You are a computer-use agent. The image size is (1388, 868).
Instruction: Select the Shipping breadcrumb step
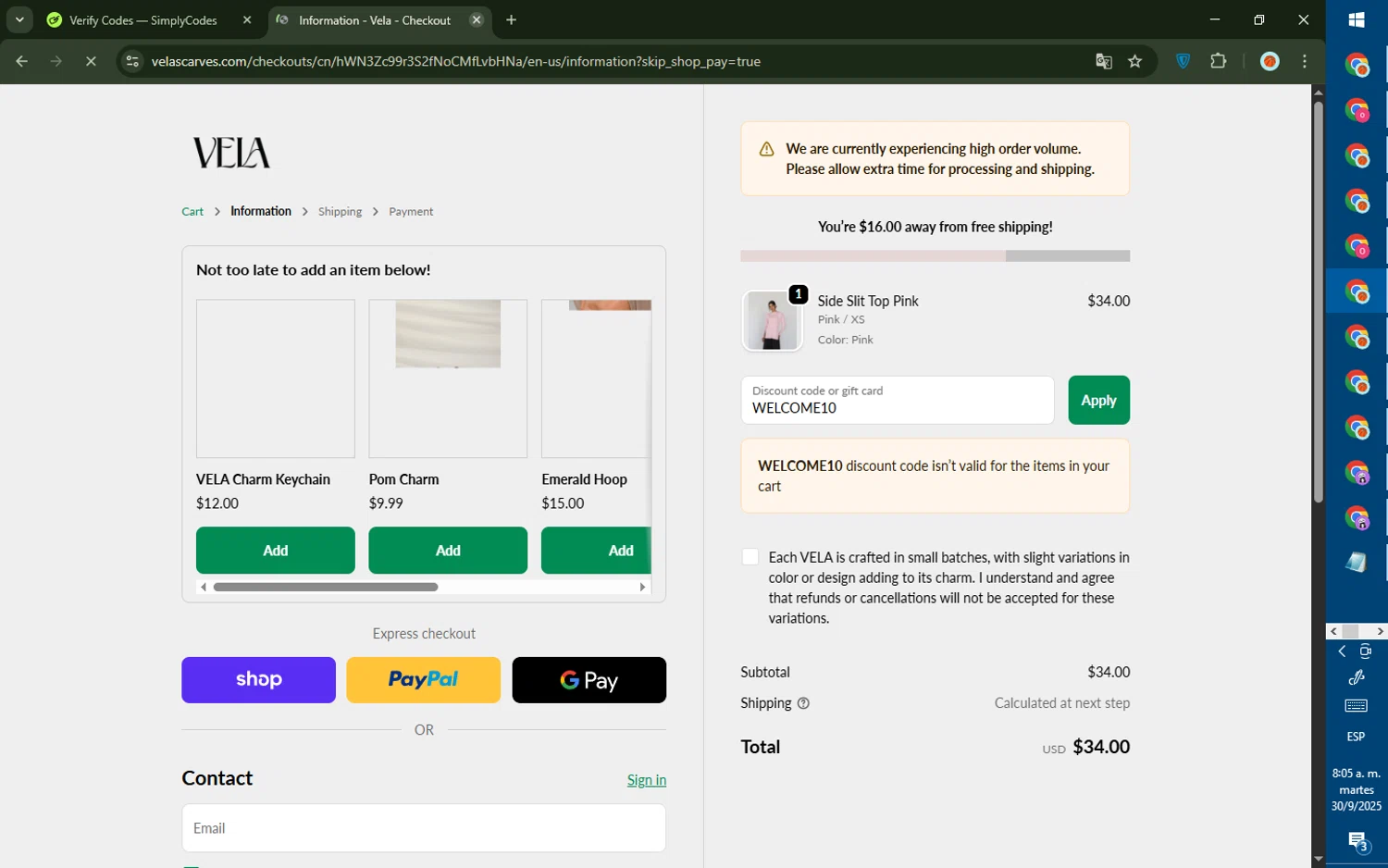click(x=341, y=212)
